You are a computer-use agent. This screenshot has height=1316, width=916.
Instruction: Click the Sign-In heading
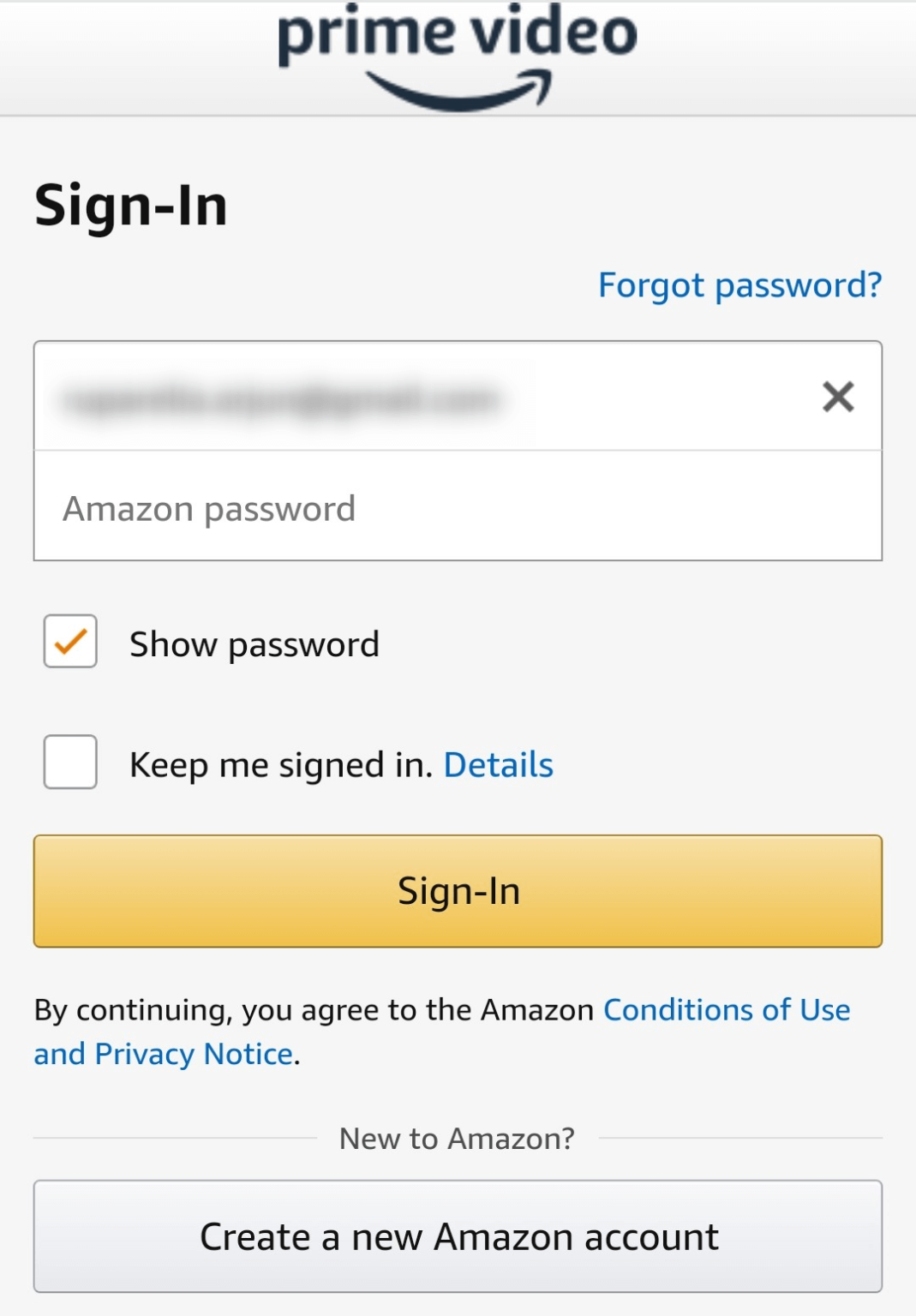131,206
